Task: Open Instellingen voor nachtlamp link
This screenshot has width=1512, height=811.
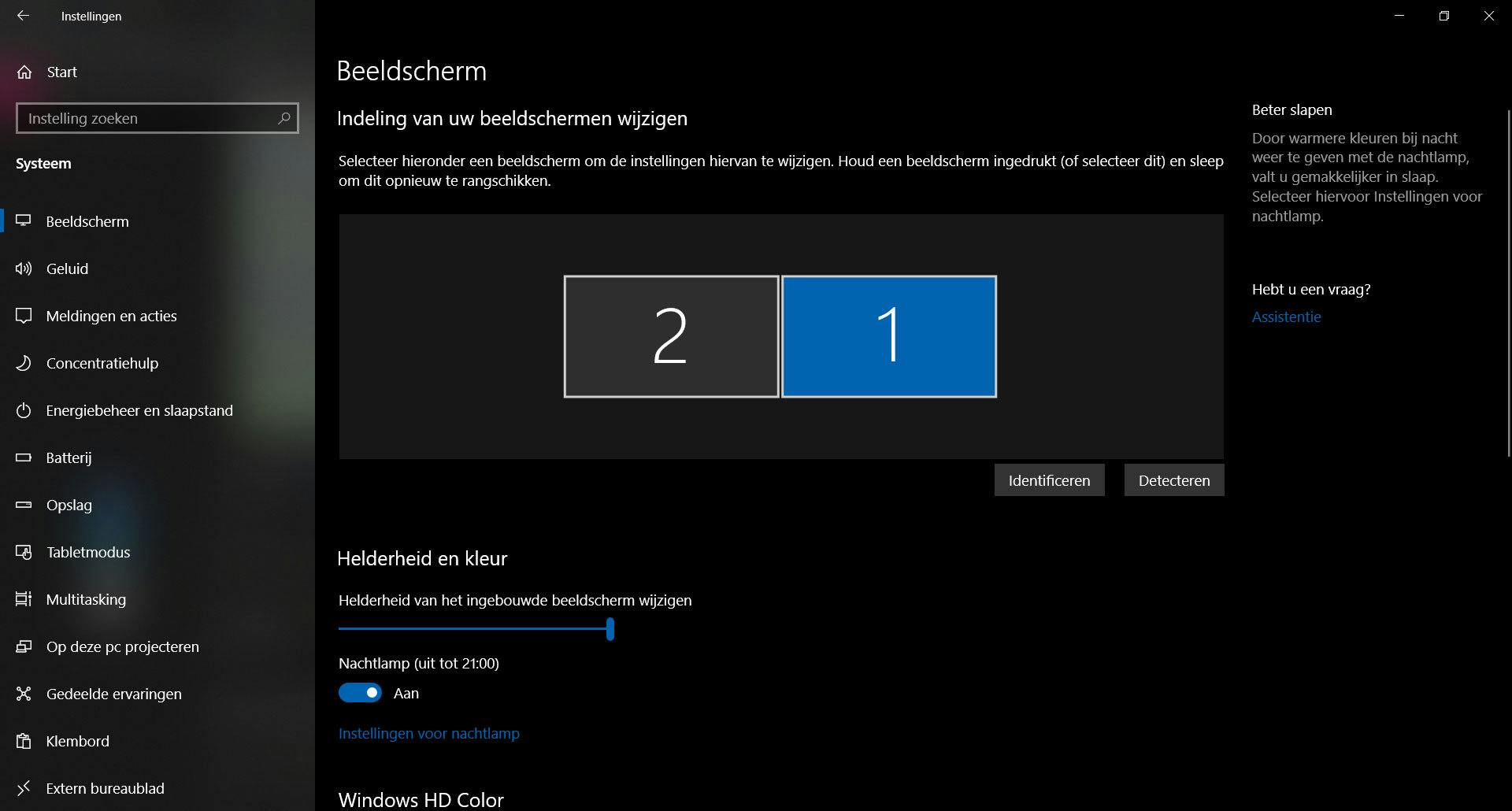Action: pyautogui.click(x=429, y=733)
